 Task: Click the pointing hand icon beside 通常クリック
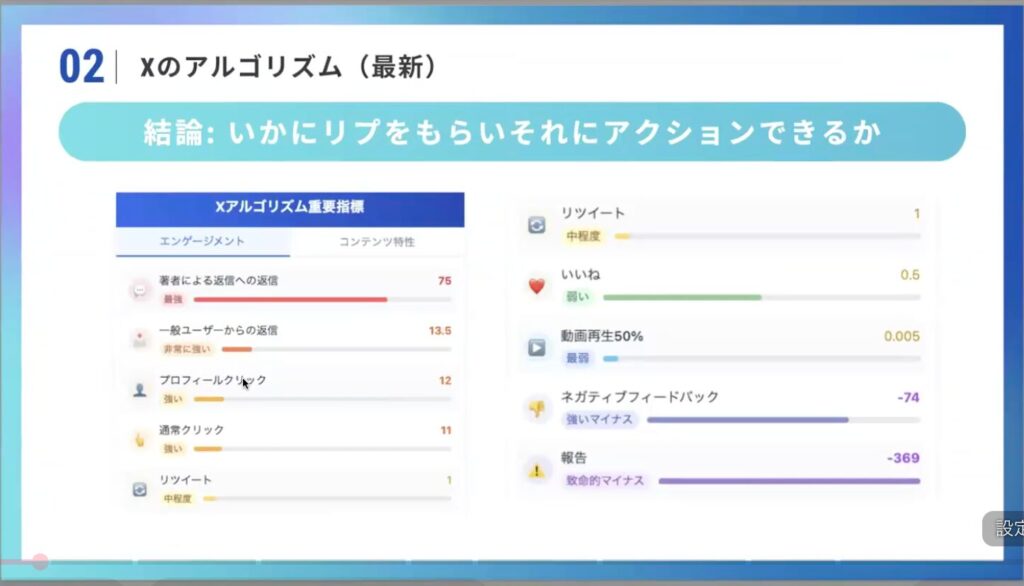pyautogui.click(x=139, y=439)
